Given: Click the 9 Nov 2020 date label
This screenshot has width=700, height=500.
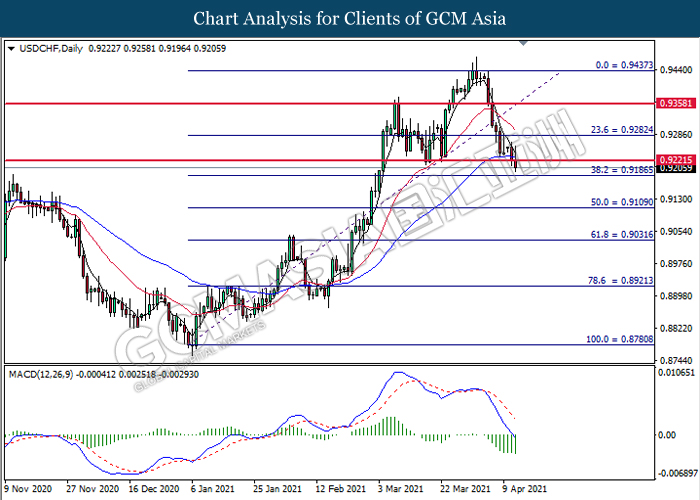Looking at the screenshot, I should tap(30, 490).
